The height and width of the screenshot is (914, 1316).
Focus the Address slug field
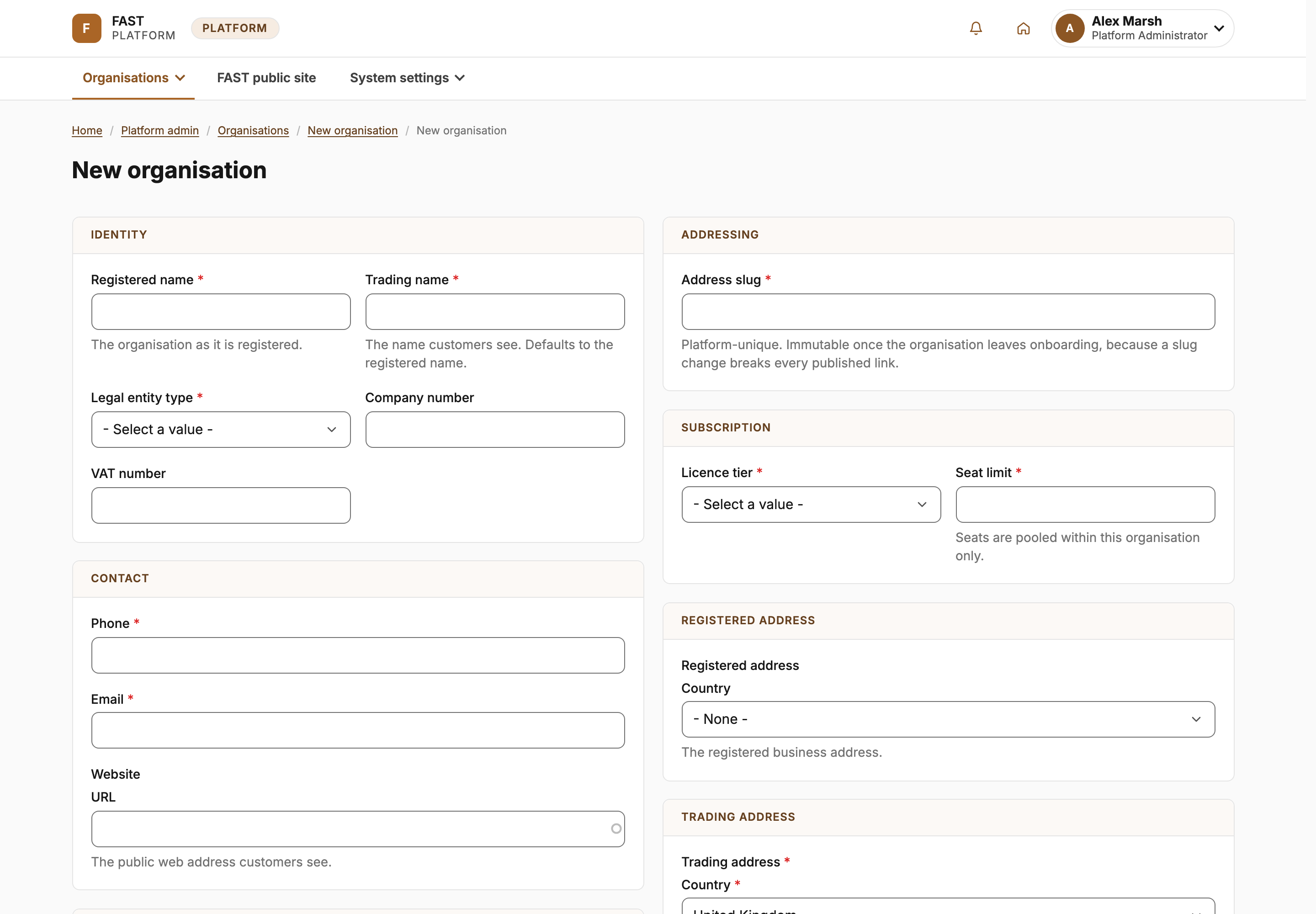(948, 312)
